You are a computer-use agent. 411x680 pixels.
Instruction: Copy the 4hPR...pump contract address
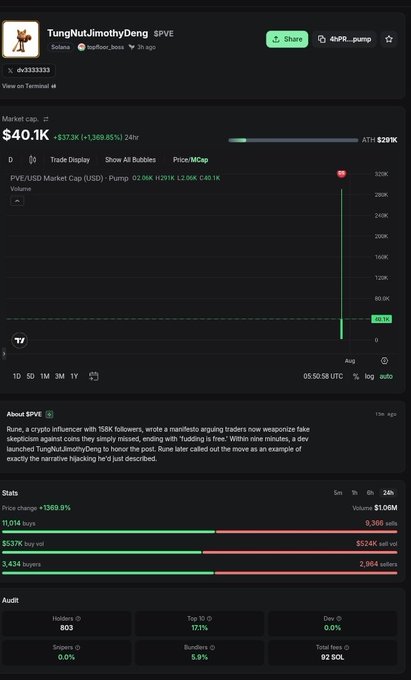(345, 39)
